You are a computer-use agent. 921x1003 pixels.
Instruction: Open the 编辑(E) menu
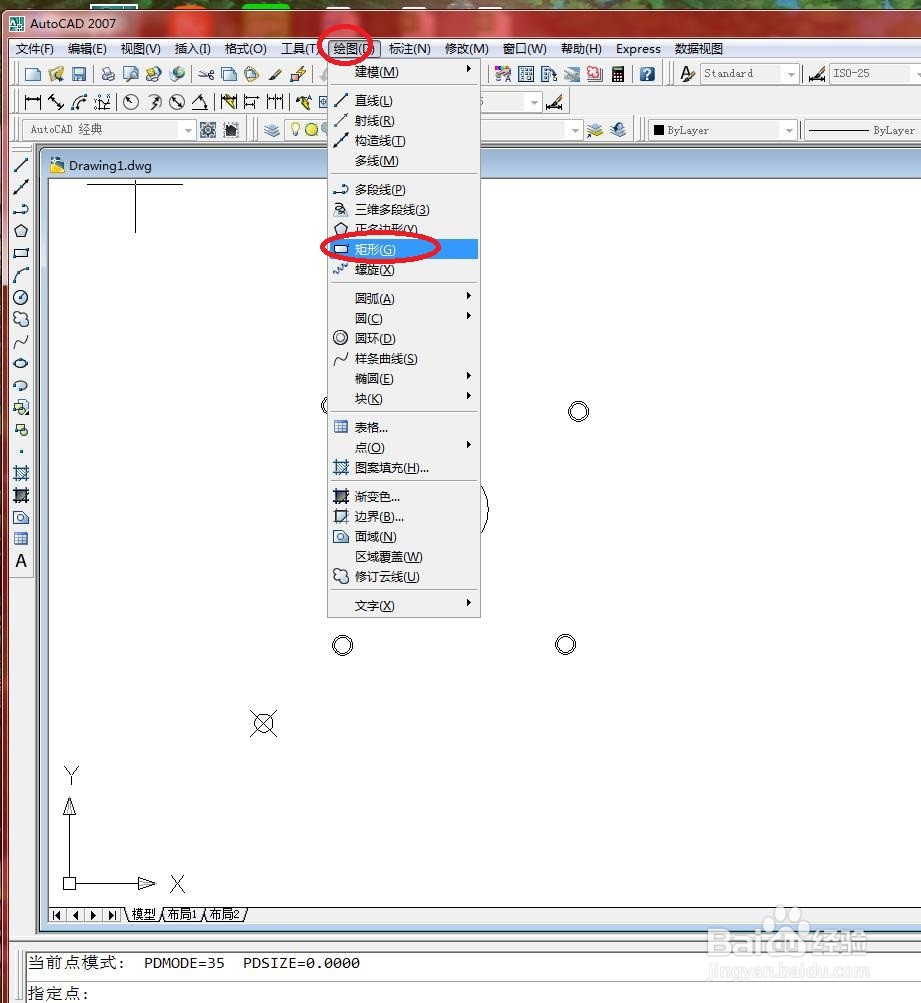click(87, 49)
